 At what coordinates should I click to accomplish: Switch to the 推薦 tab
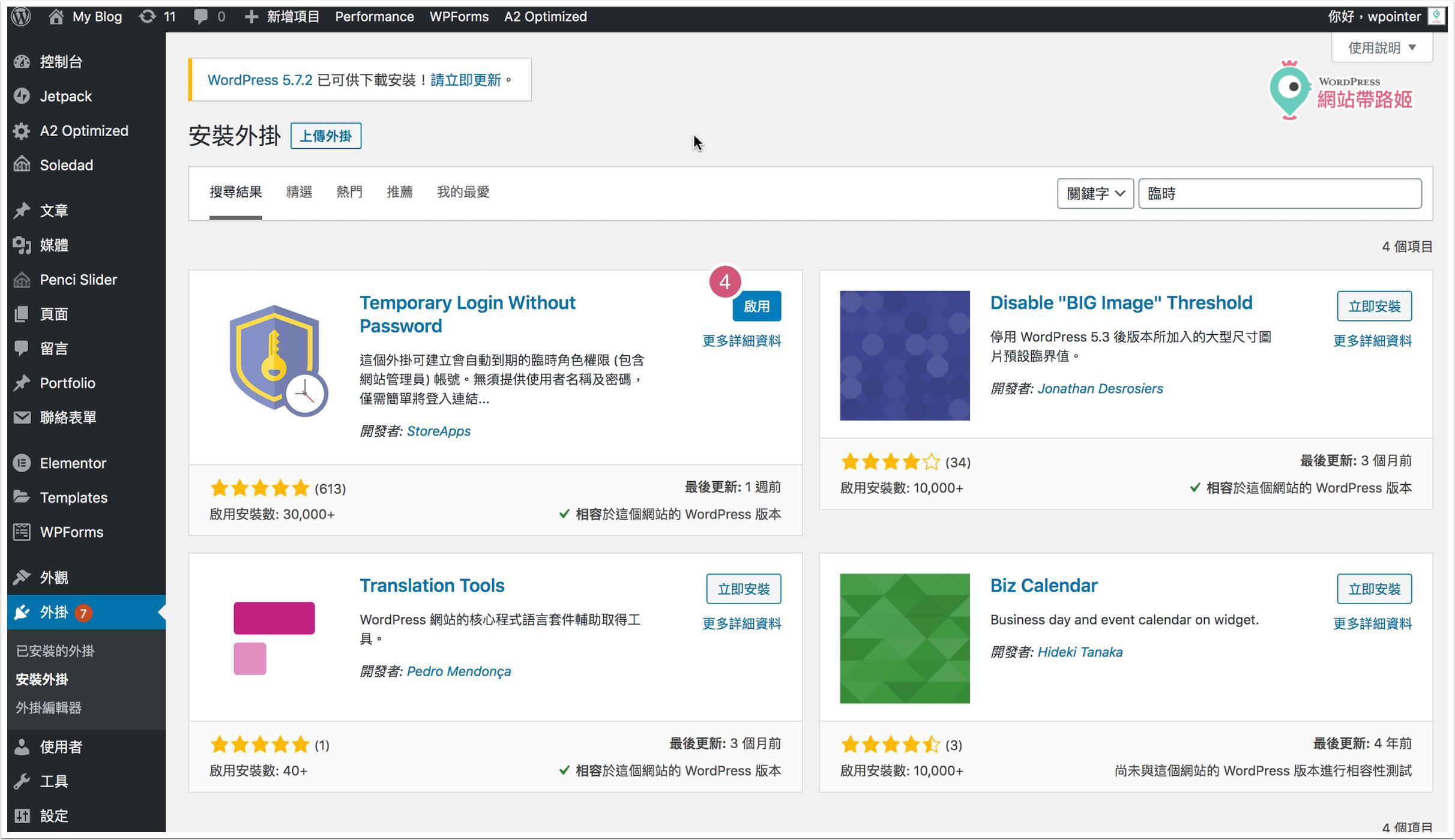point(400,192)
